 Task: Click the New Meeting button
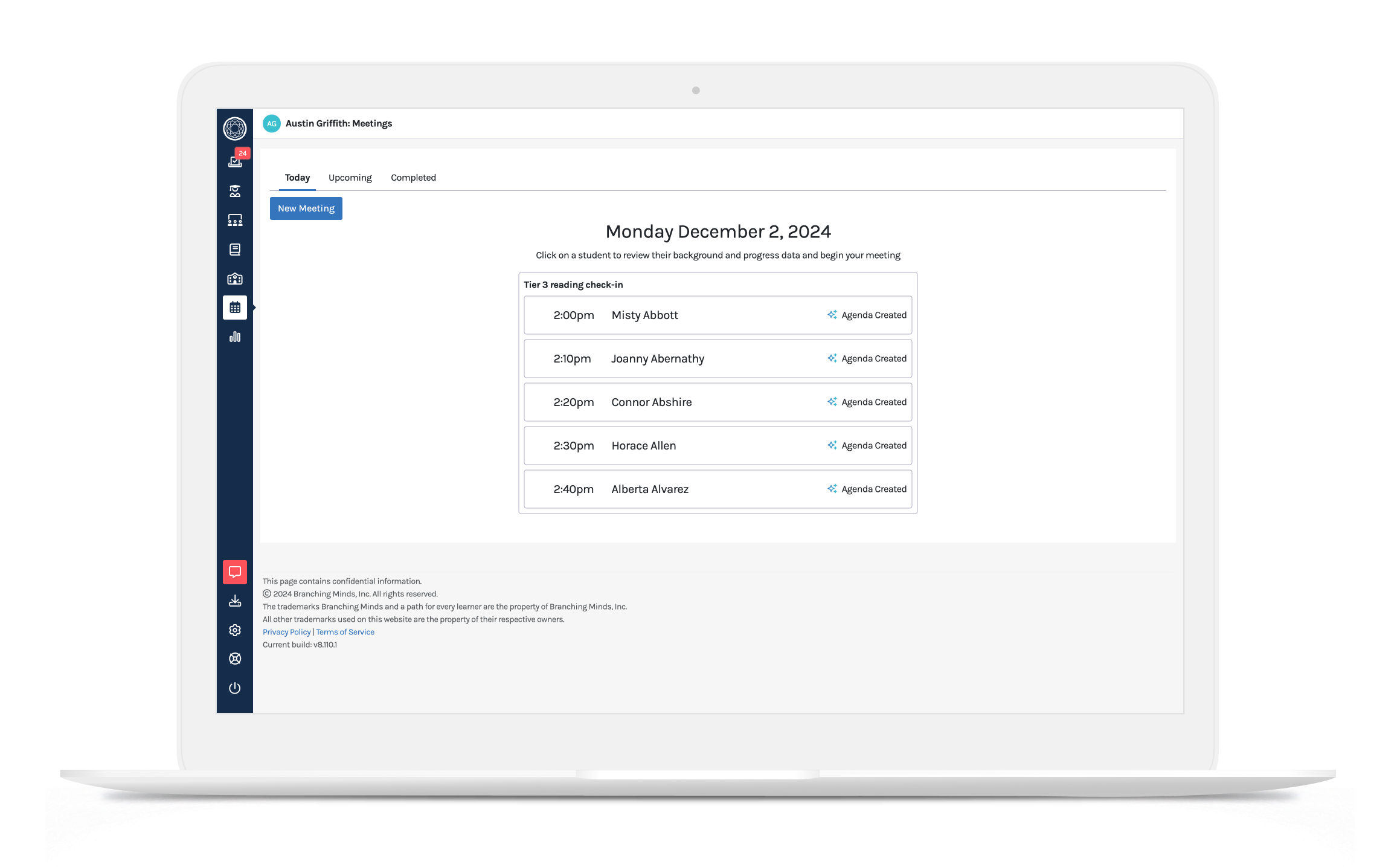(x=306, y=208)
